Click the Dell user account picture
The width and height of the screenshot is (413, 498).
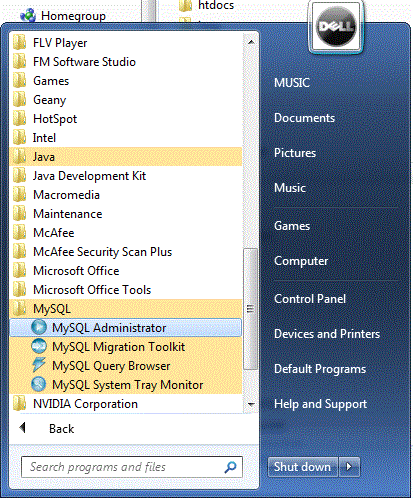tap(336, 27)
